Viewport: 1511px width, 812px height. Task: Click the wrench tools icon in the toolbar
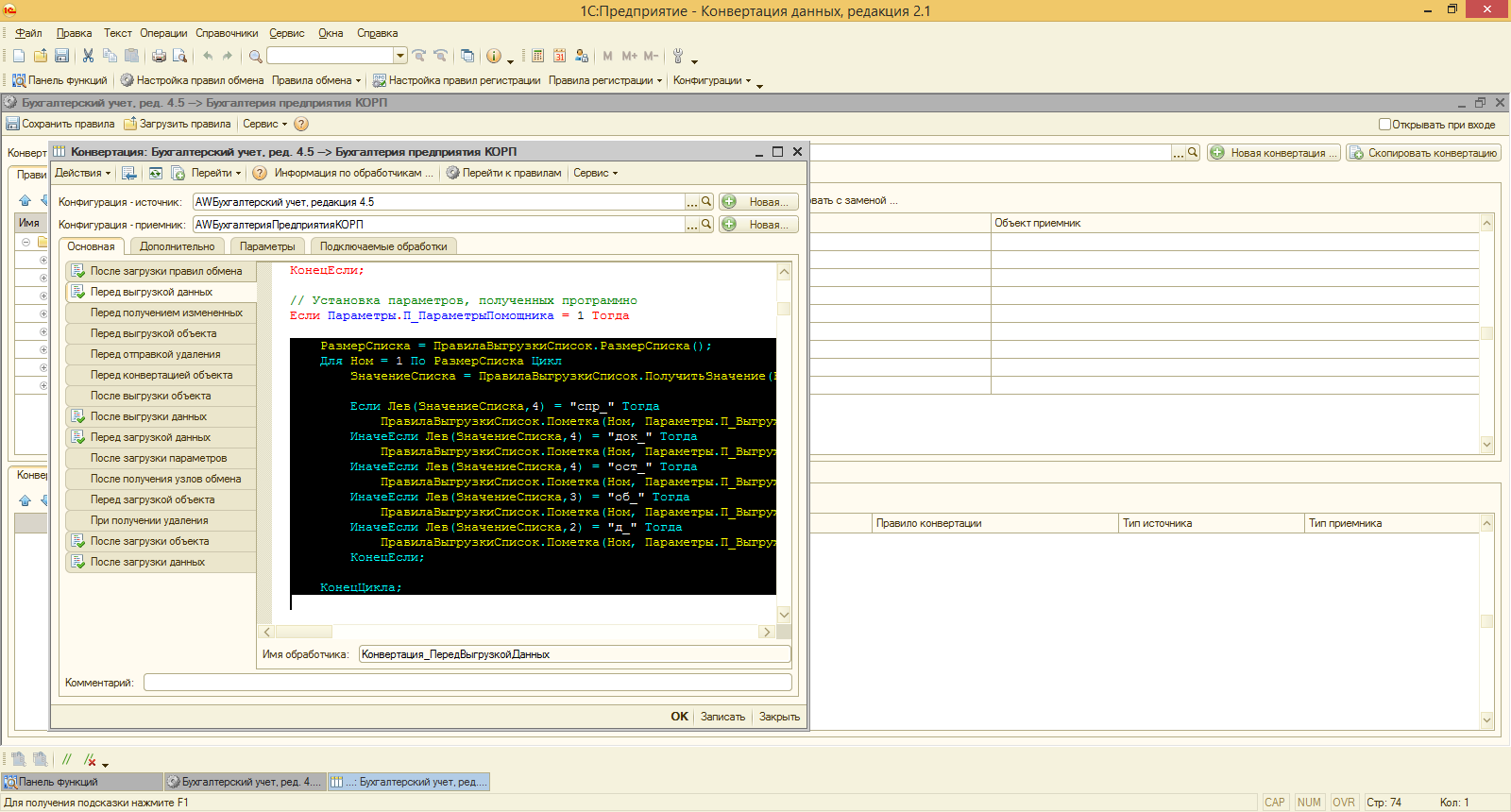coord(677,56)
